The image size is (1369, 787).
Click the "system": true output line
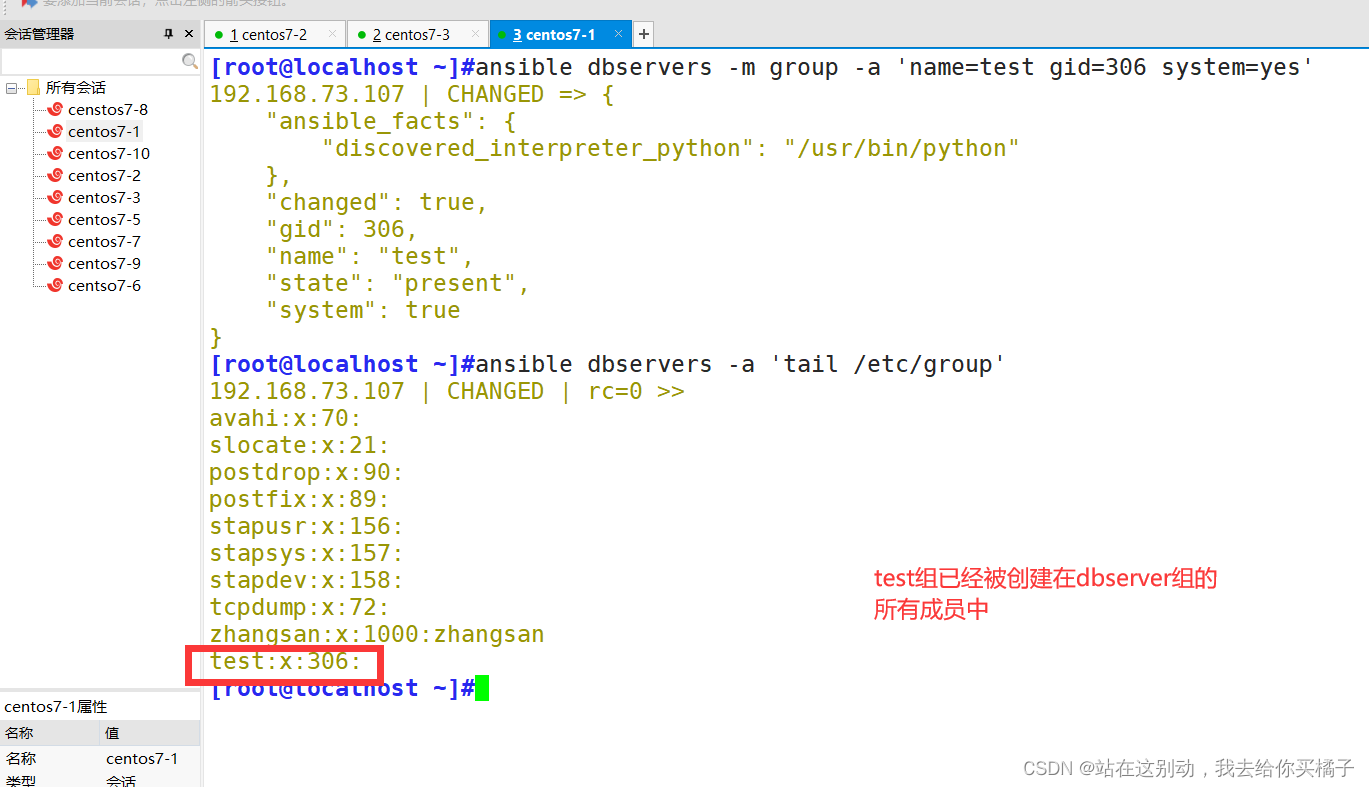[363, 310]
